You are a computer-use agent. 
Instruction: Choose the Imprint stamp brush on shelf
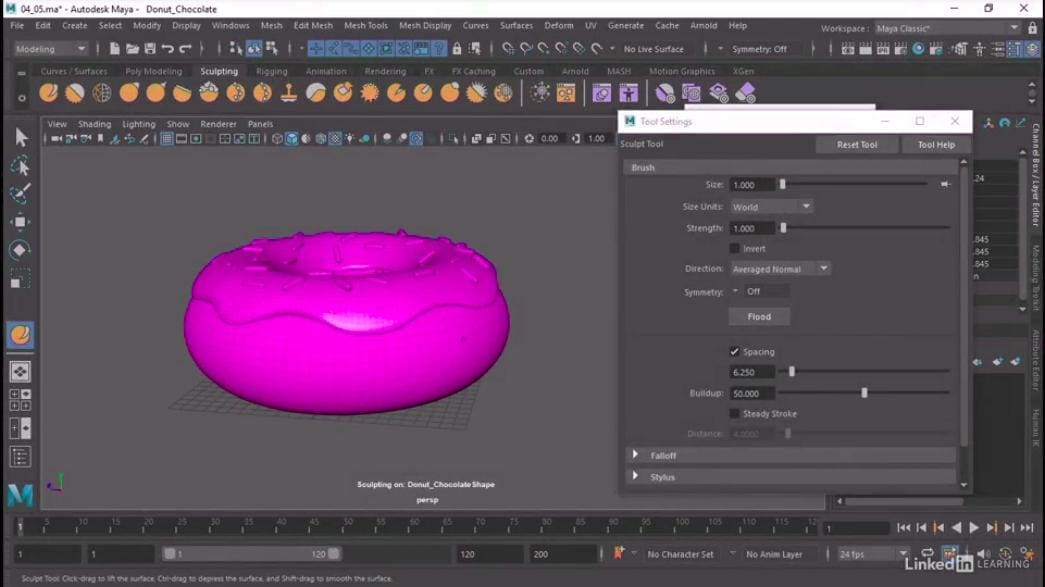tap(289, 93)
